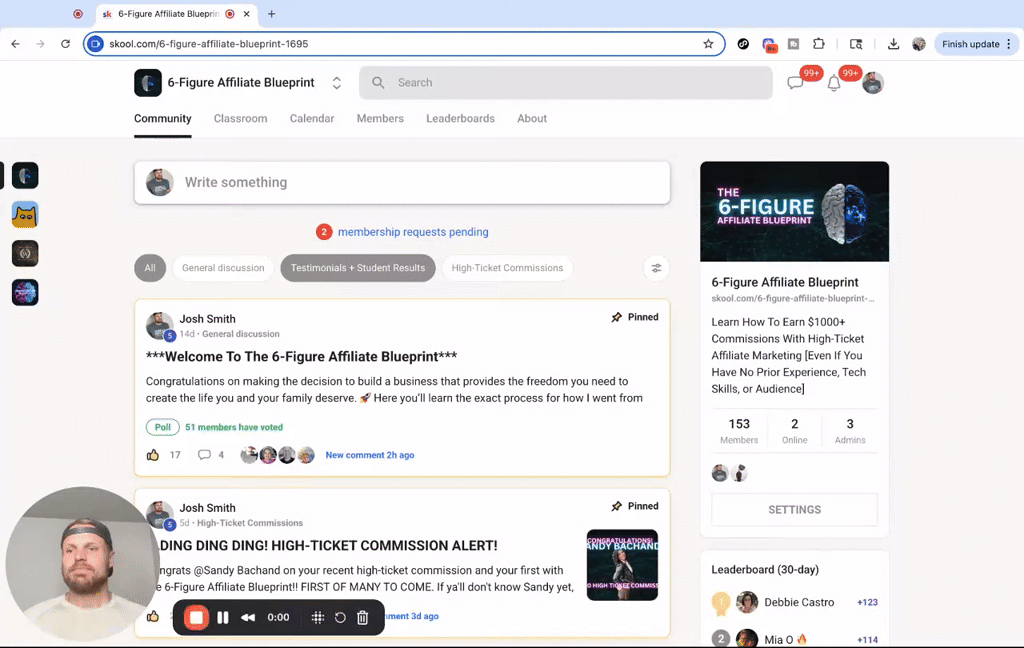Image resolution: width=1024 pixels, height=648 pixels.
Task: Open the blue brain group in sidebar
Action: point(25,293)
